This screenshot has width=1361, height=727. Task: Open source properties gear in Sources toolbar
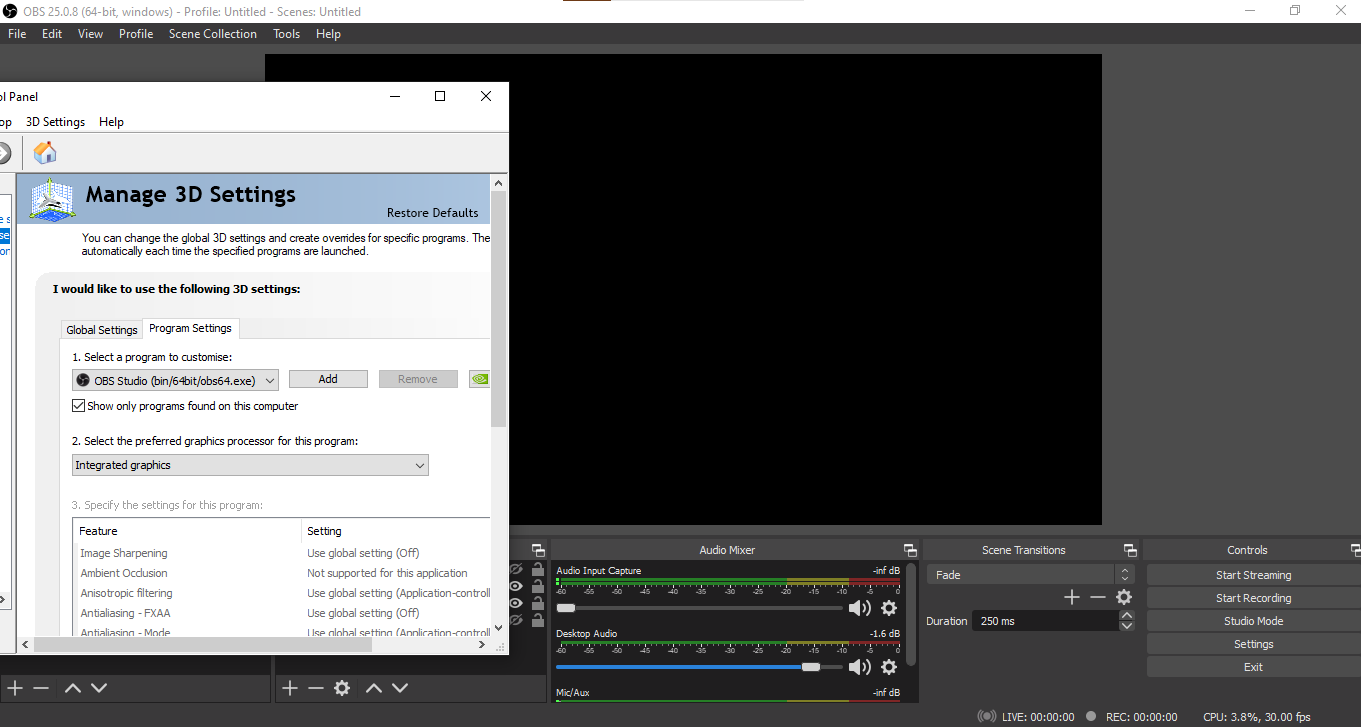tap(342, 688)
